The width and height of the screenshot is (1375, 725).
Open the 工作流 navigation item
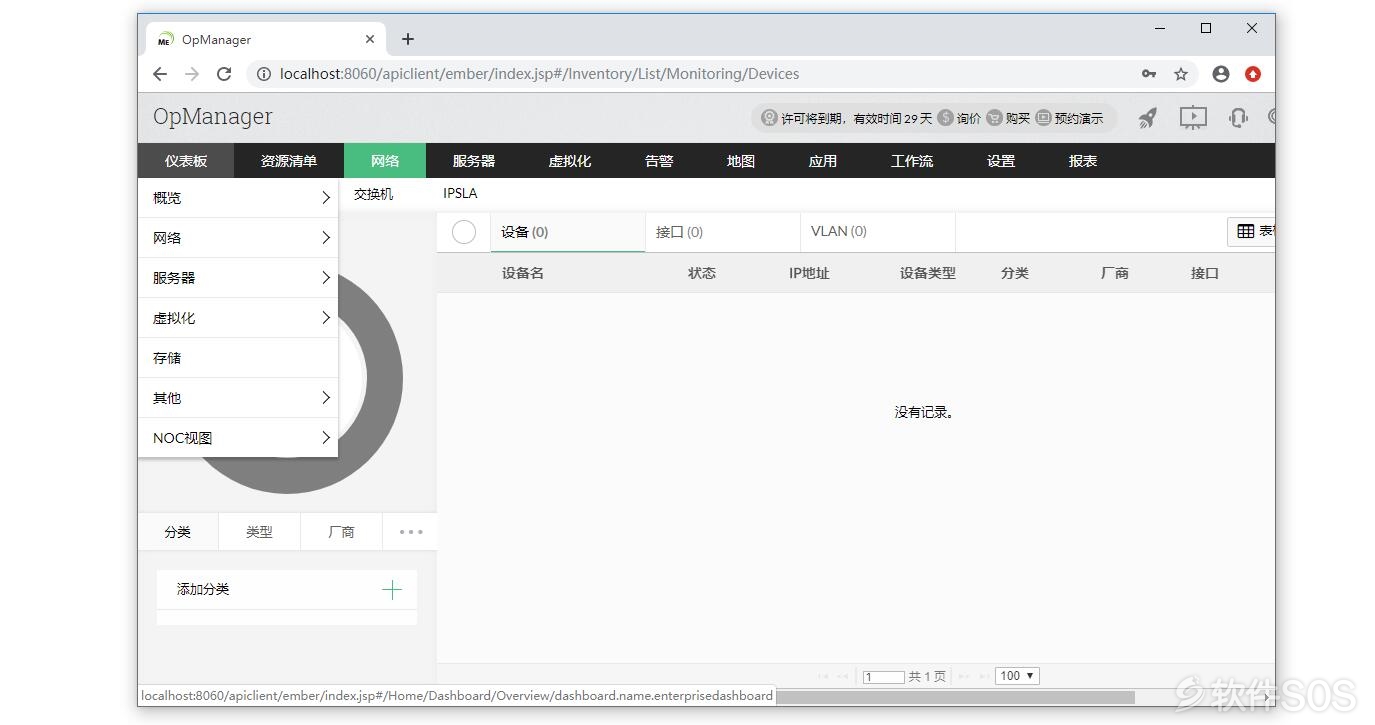[912, 161]
